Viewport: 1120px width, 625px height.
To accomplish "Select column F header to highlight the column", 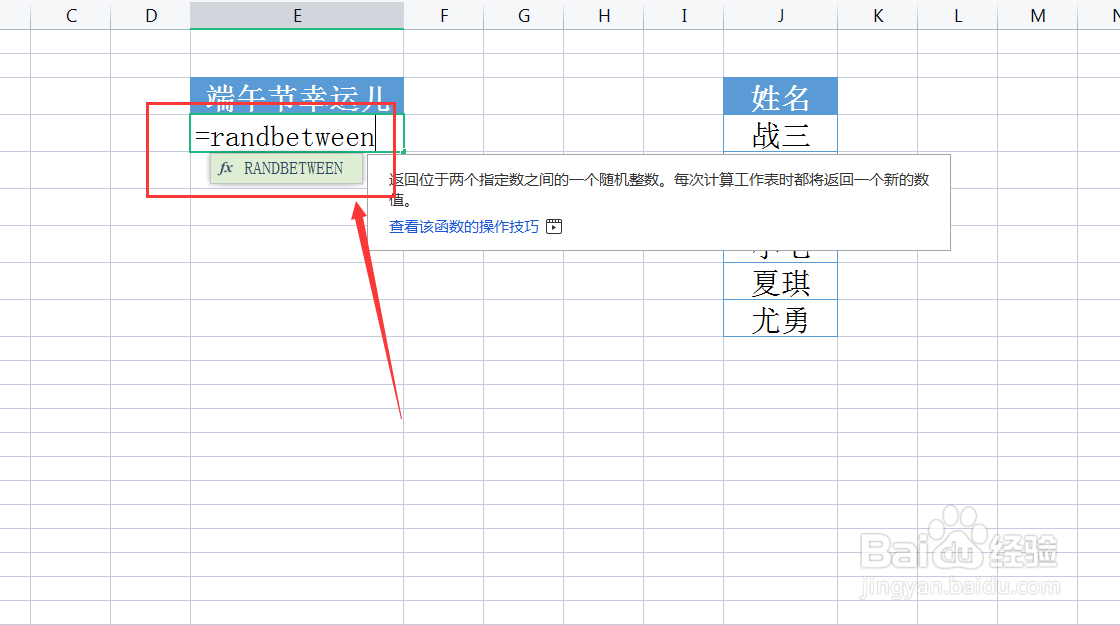I will point(443,15).
